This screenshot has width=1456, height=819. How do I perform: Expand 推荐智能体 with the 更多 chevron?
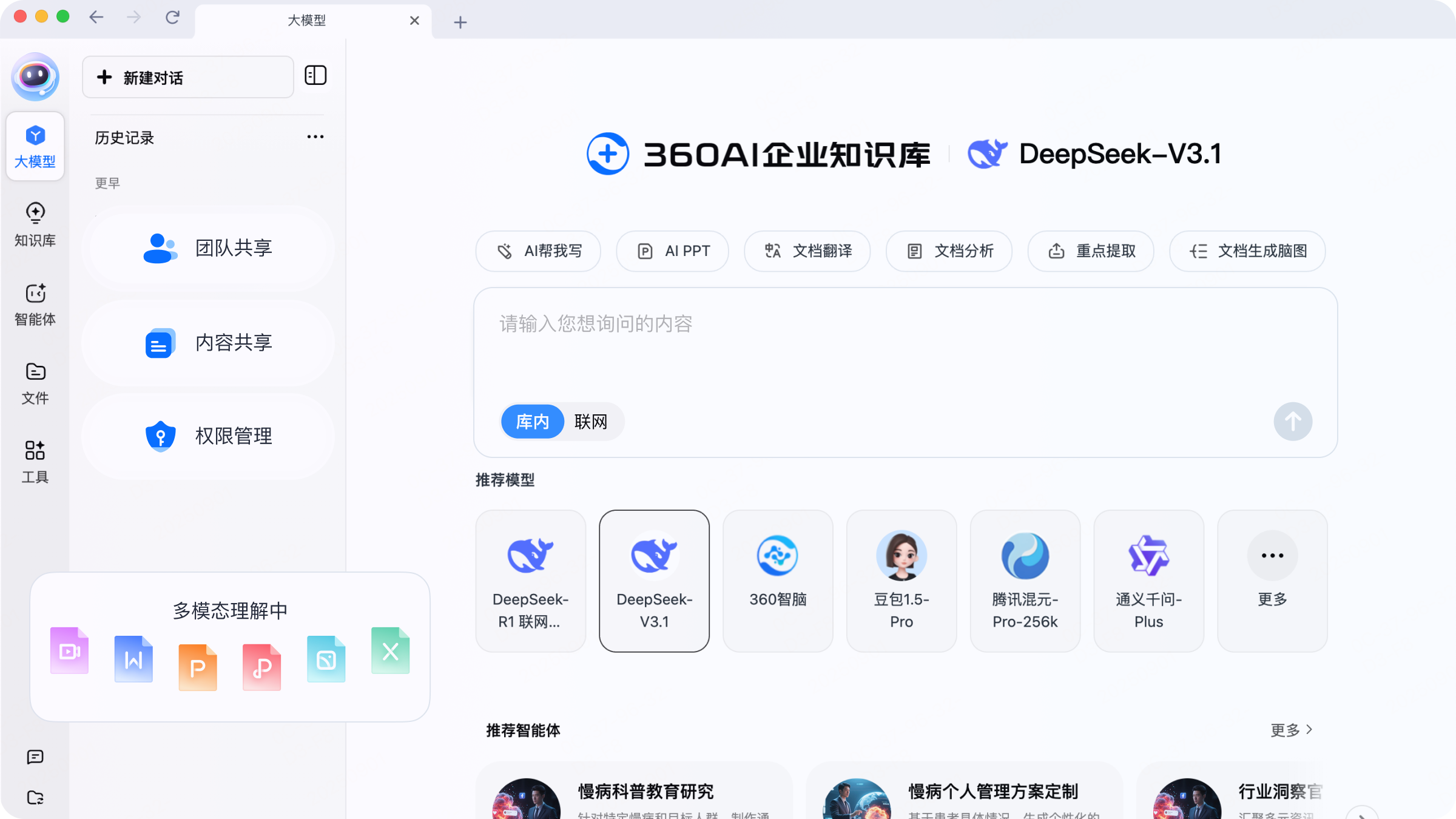[x=1292, y=730]
